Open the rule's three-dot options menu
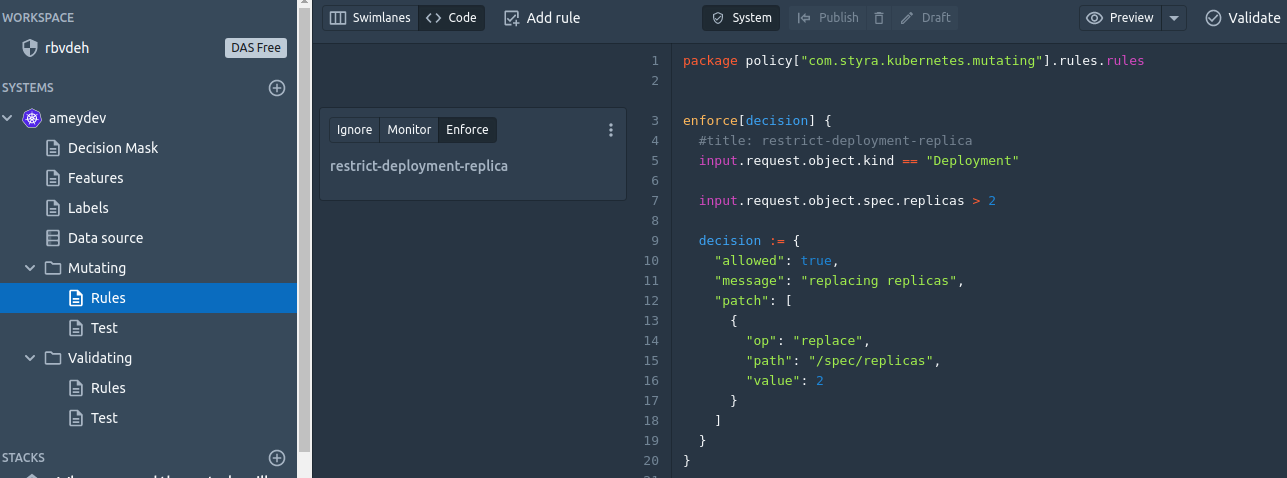This screenshot has width=1287, height=478. click(x=611, y=130)
